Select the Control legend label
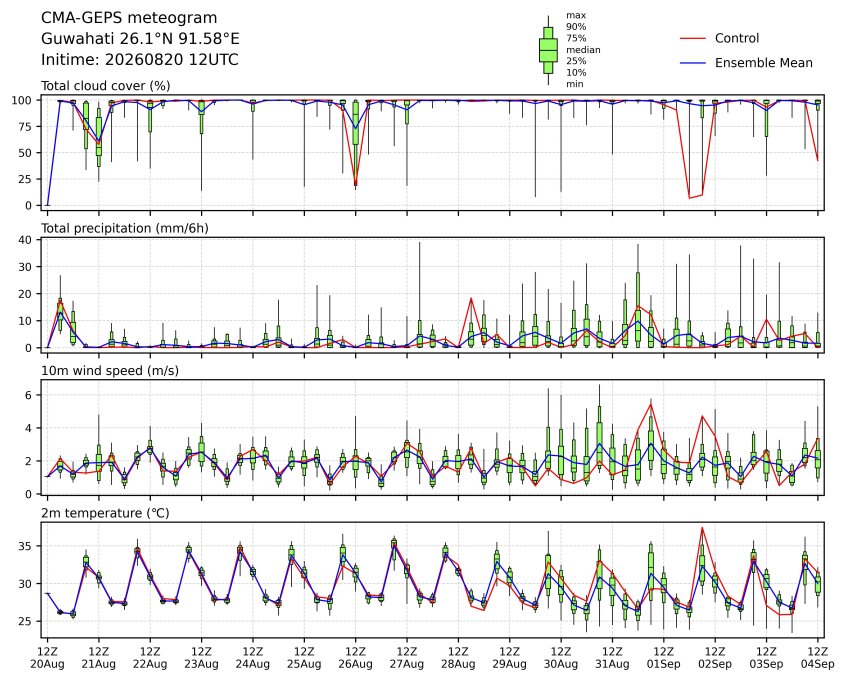846x681 pixels. [736, 38]
